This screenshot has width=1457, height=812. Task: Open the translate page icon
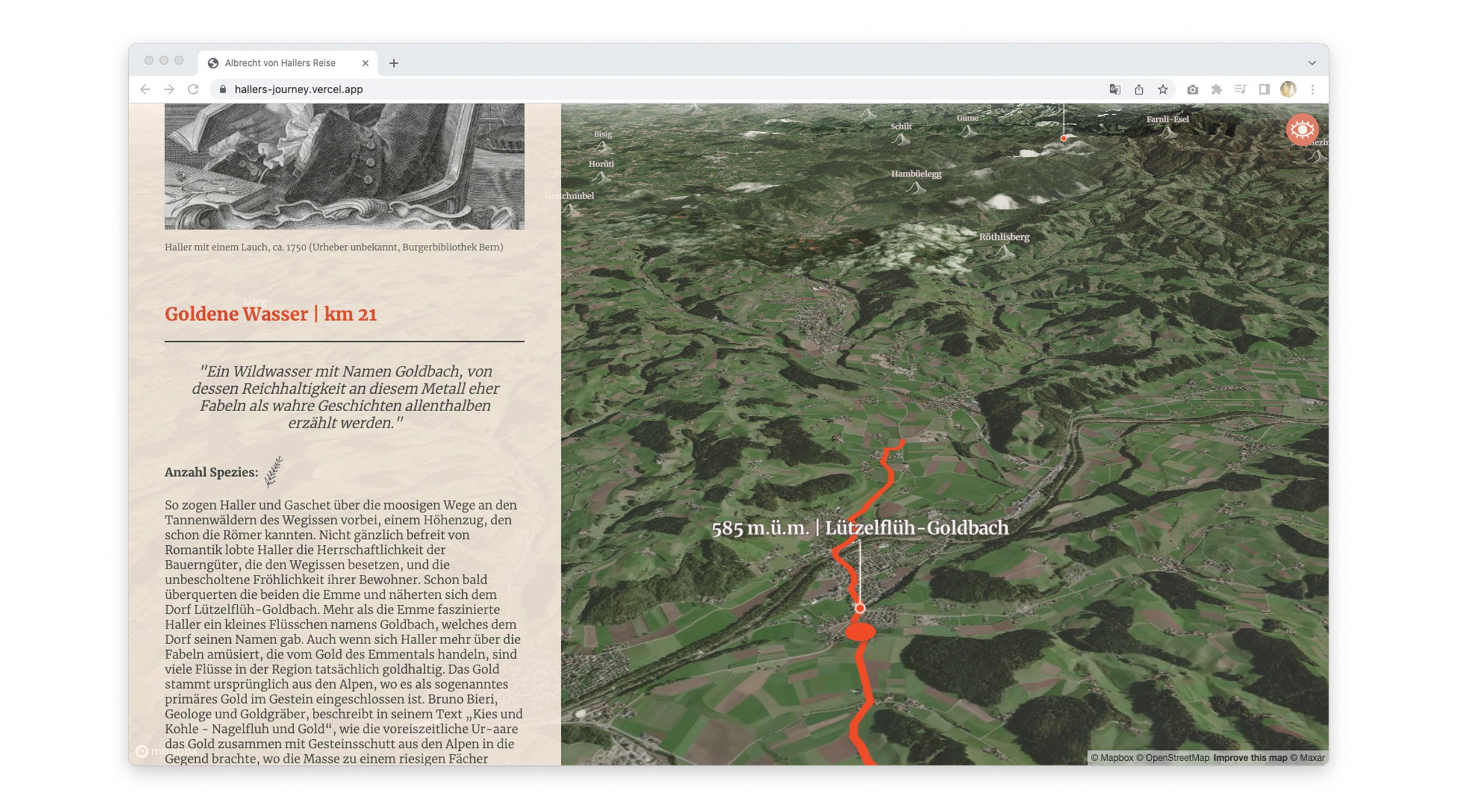(x=1115, y=89)
